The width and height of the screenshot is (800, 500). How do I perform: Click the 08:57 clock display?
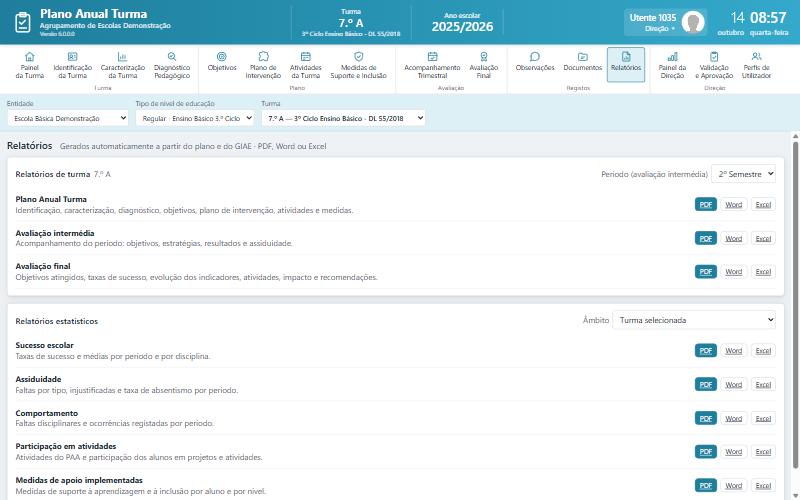(x=768, y=18)
